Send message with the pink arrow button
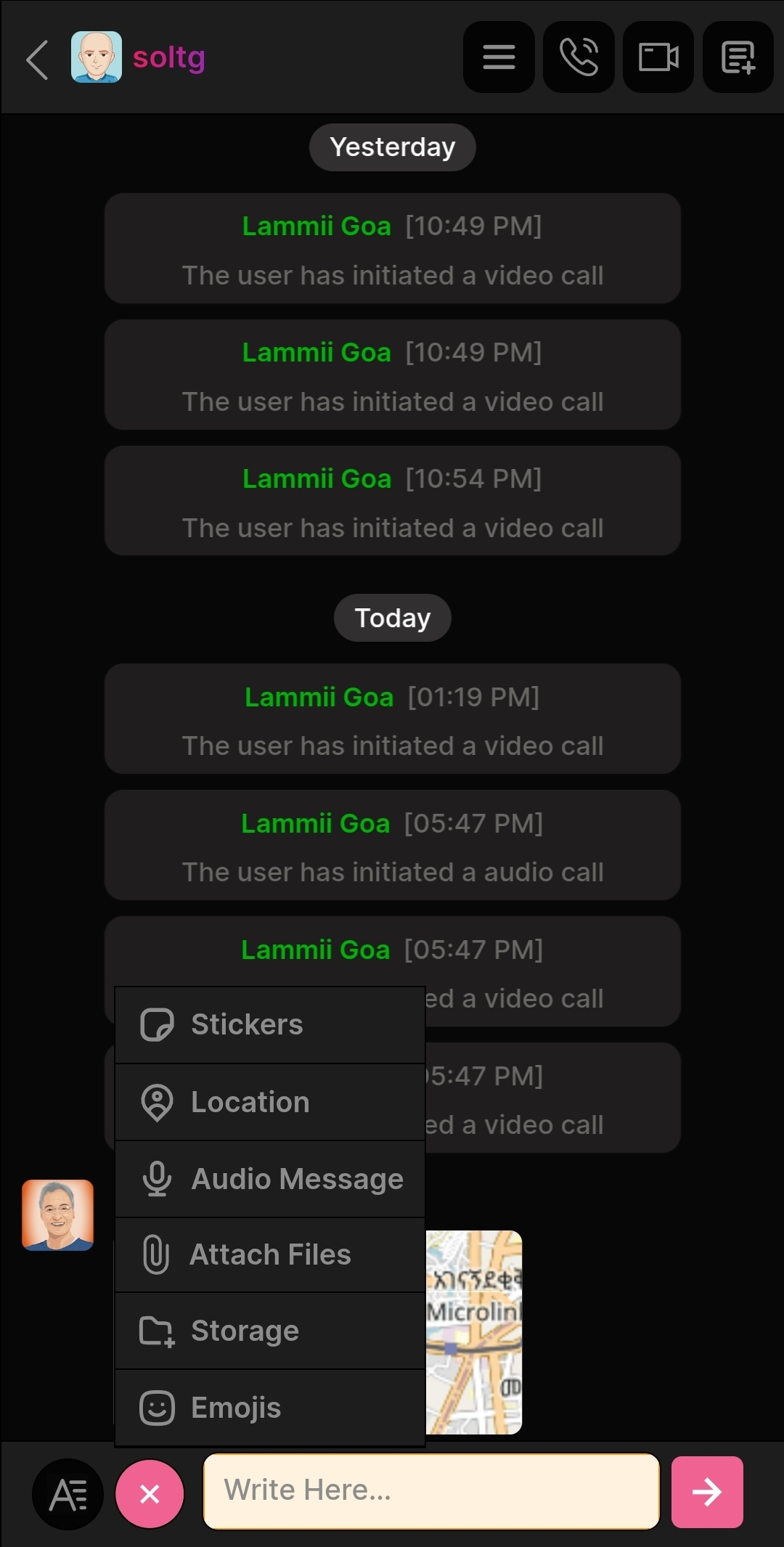This screenshot has width=784, height=1547. (706, 1492)
